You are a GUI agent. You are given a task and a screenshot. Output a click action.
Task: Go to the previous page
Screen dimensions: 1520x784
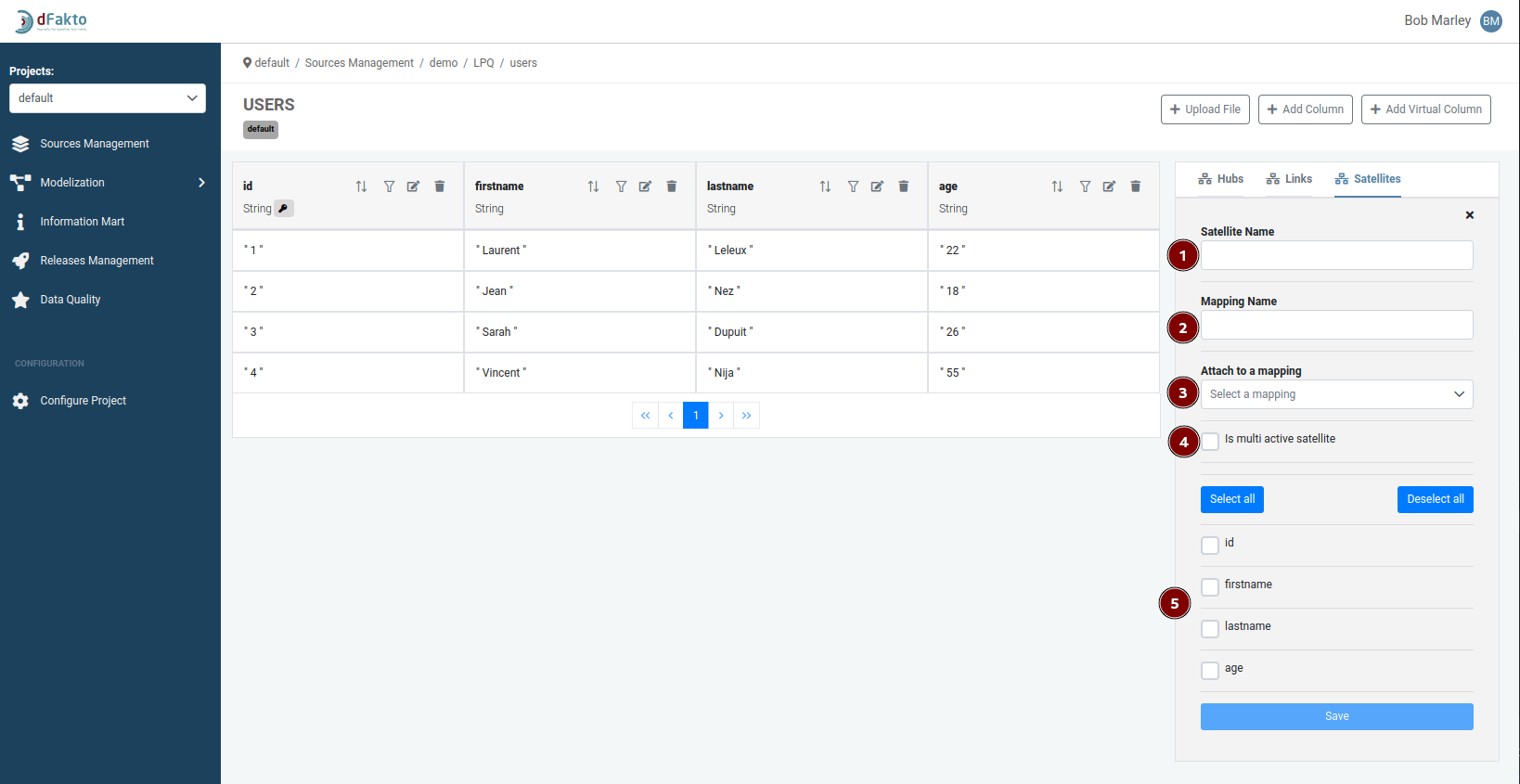(x=671, y=416)
